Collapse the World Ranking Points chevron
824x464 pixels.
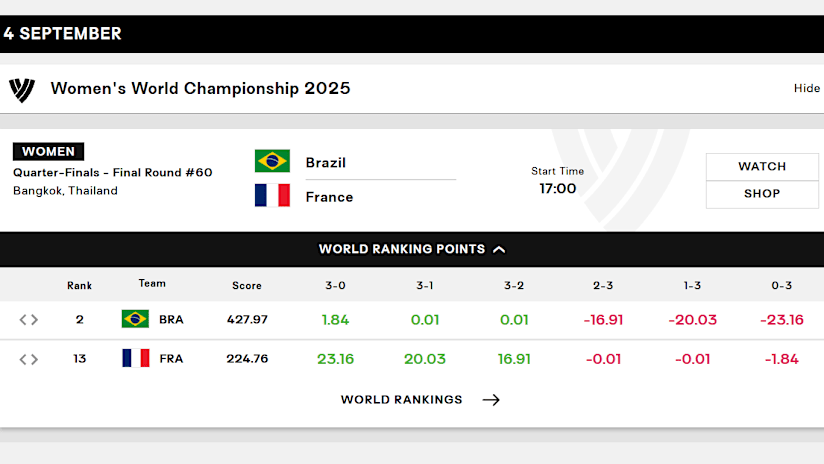[499, 250]
